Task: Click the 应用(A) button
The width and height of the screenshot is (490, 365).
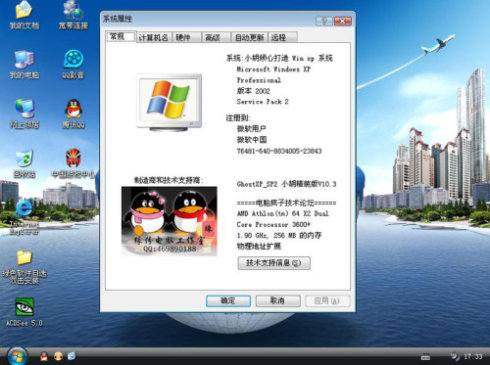Action: coord(327,301)
